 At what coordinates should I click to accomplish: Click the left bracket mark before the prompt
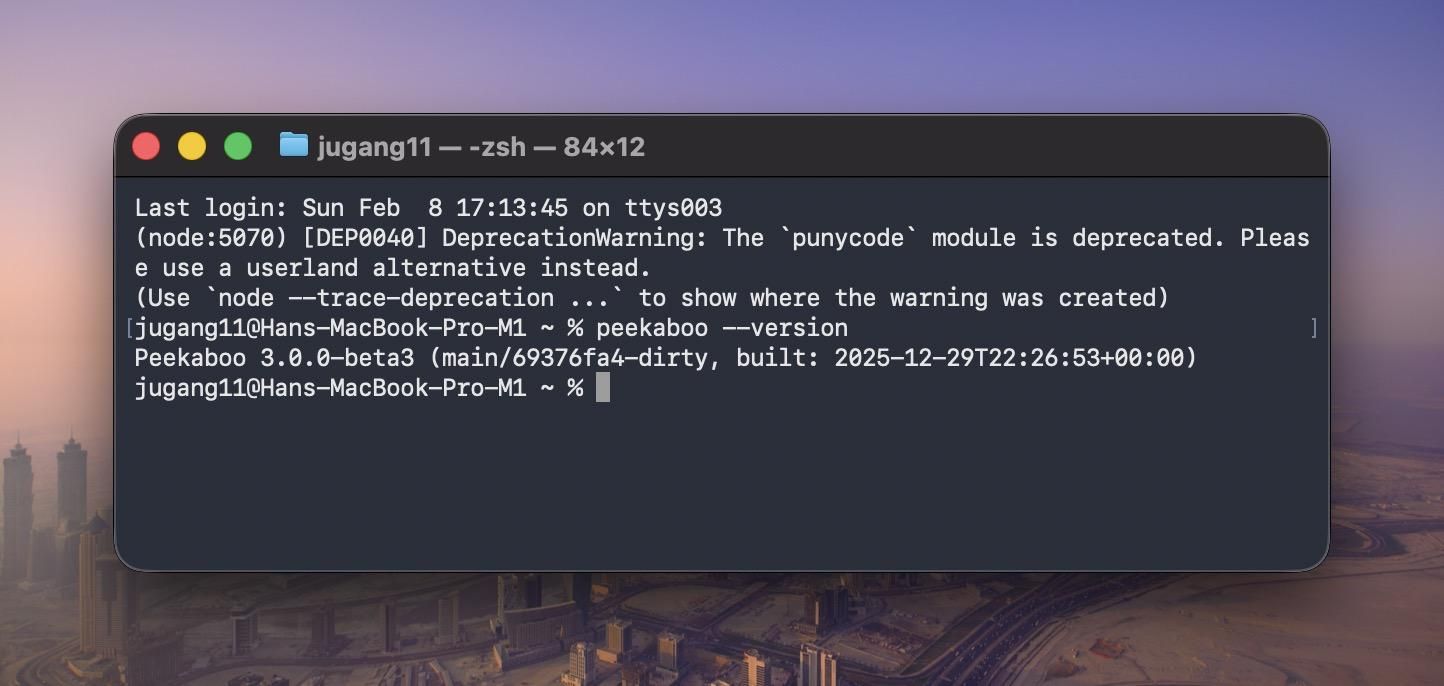[130, 328]
